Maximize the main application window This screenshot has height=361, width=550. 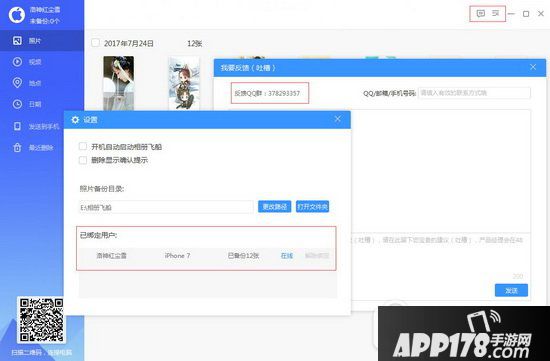526,14
